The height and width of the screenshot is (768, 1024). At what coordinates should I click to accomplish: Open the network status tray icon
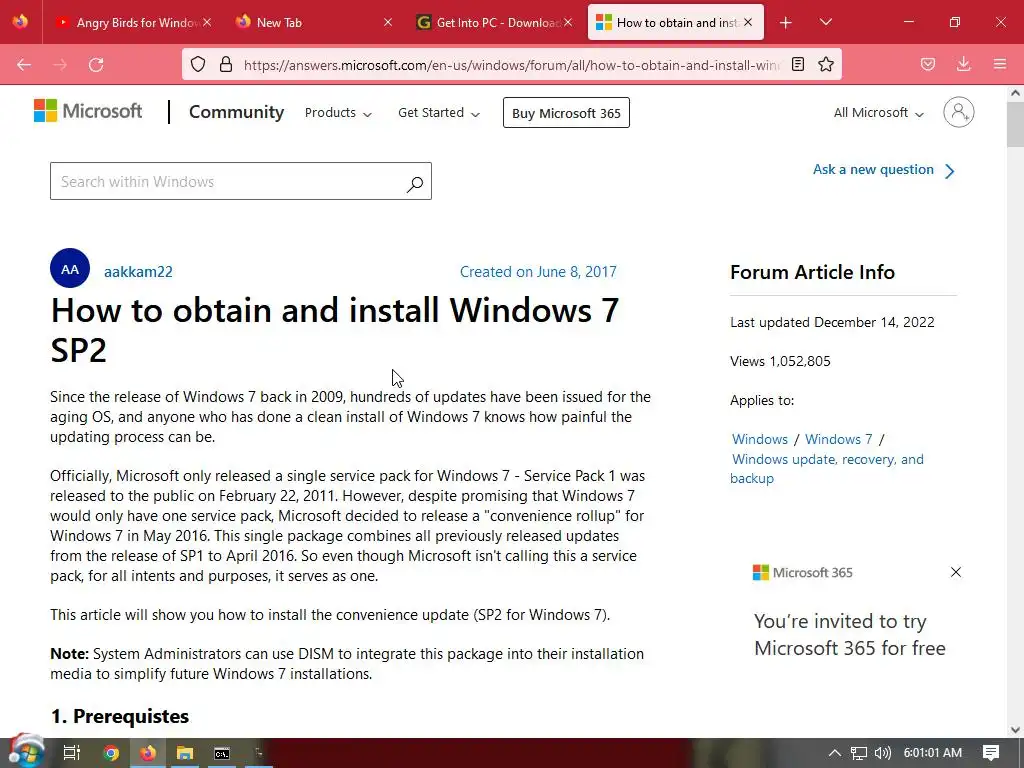click(859, 753)
